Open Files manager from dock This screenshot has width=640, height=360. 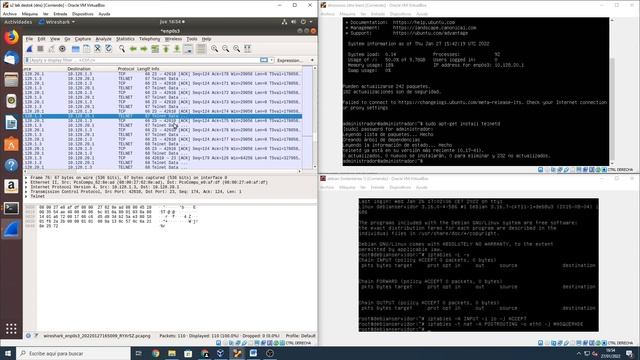point(11,80)
